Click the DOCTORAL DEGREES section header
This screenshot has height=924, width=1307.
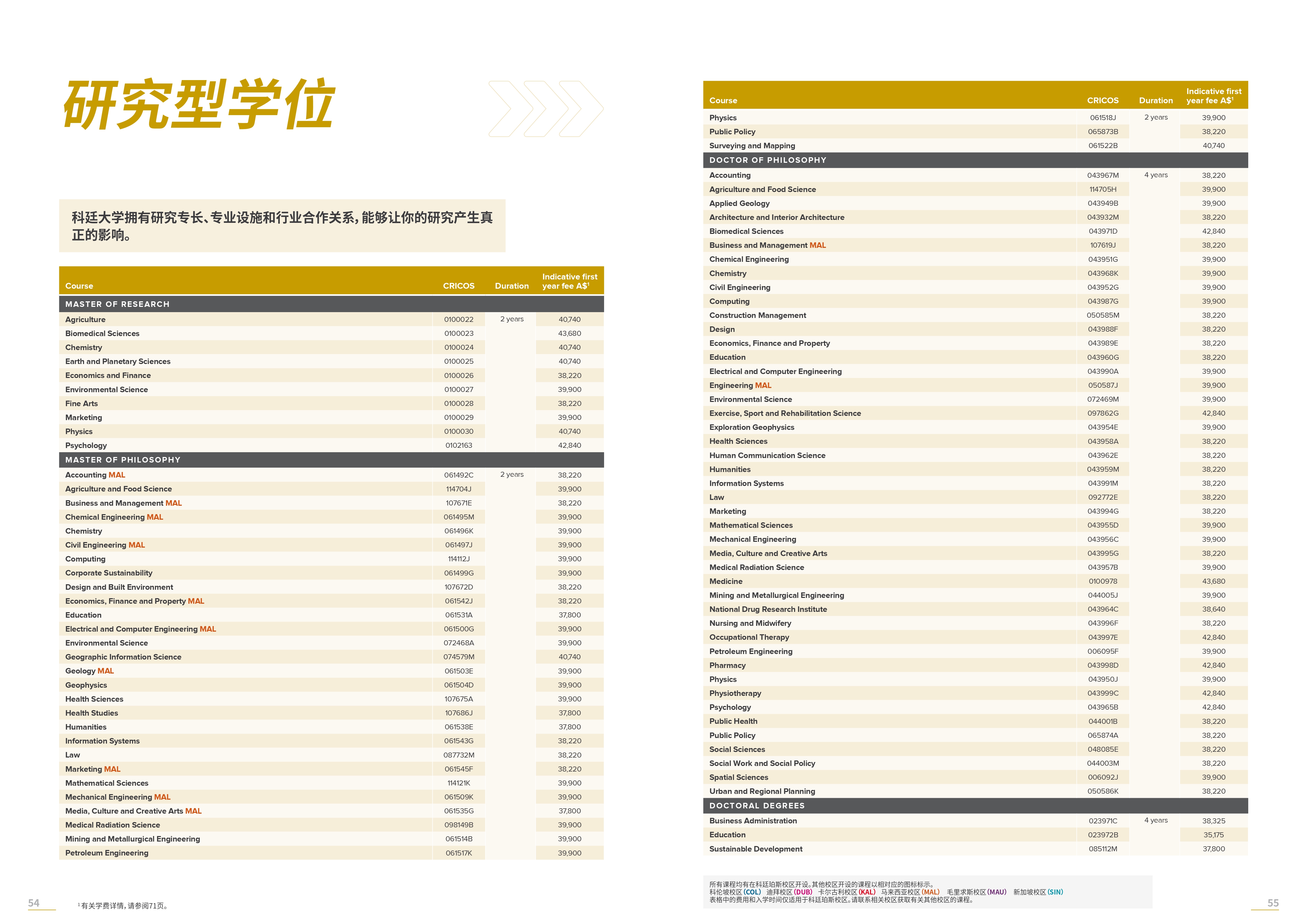click(757, 806)
